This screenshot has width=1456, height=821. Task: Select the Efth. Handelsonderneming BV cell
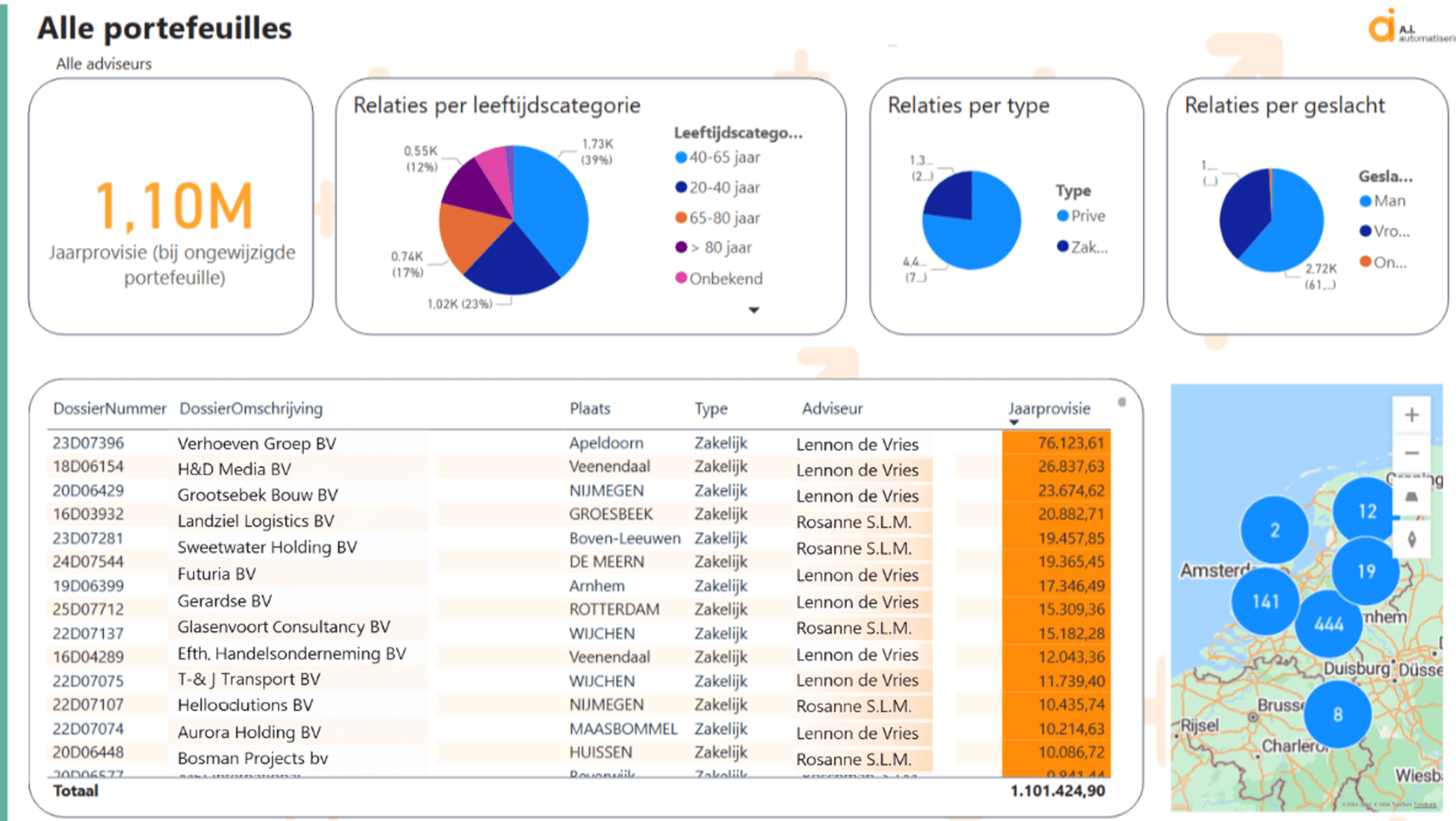(x=292, y=653)
